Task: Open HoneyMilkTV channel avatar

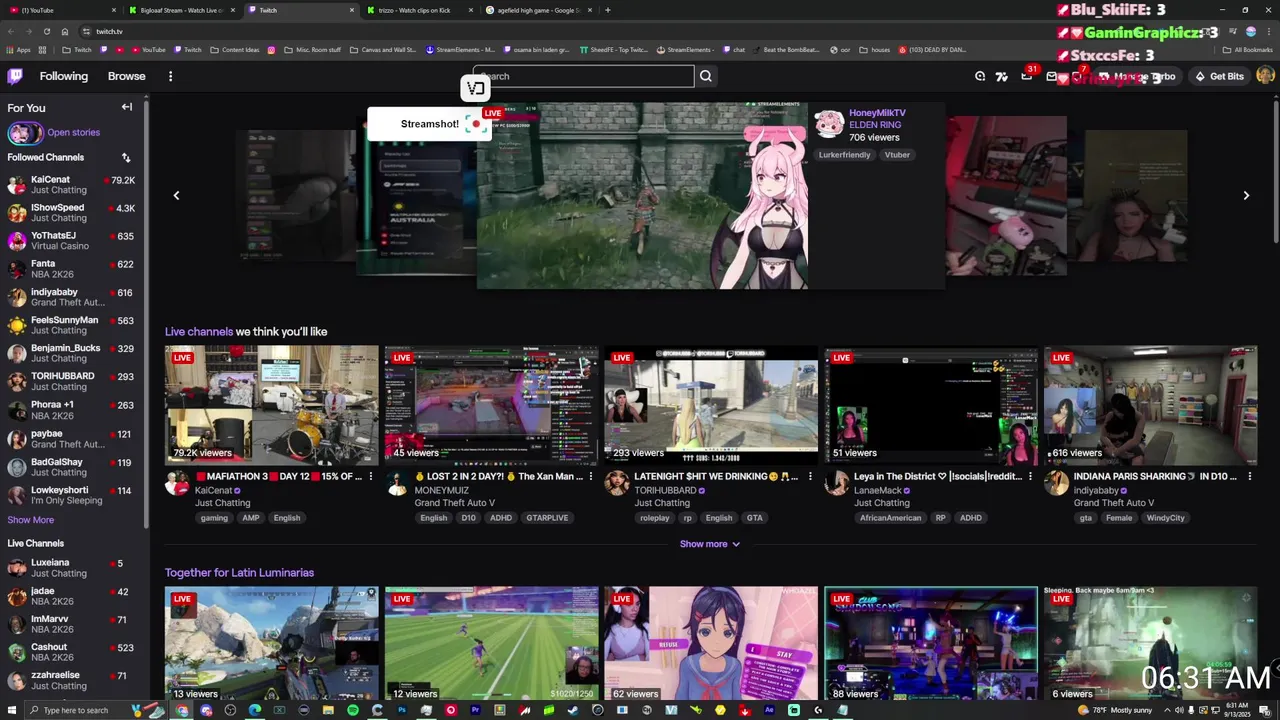Action: tap(829, 123)
